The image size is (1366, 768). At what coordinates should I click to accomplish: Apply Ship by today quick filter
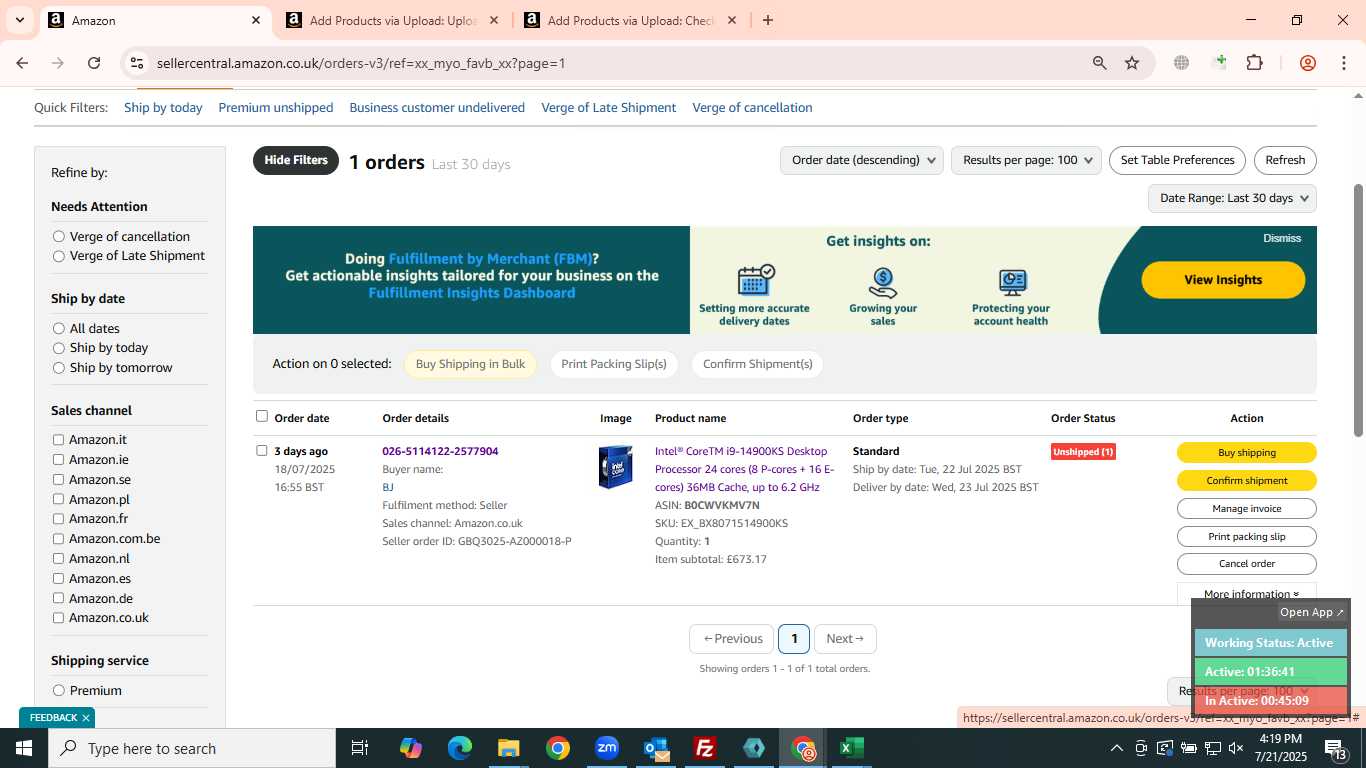163,107
